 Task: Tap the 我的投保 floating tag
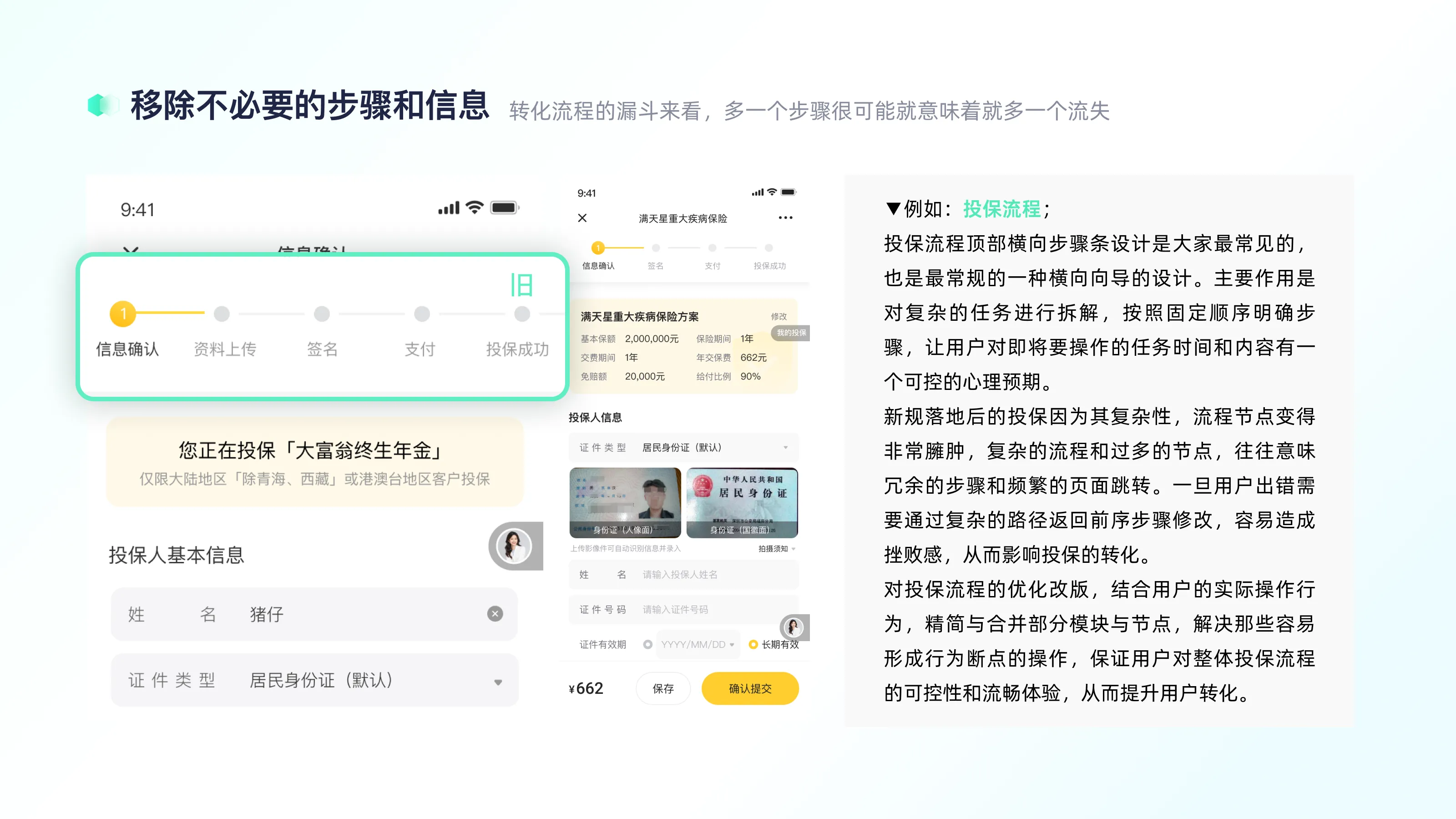tap(791, 333)
